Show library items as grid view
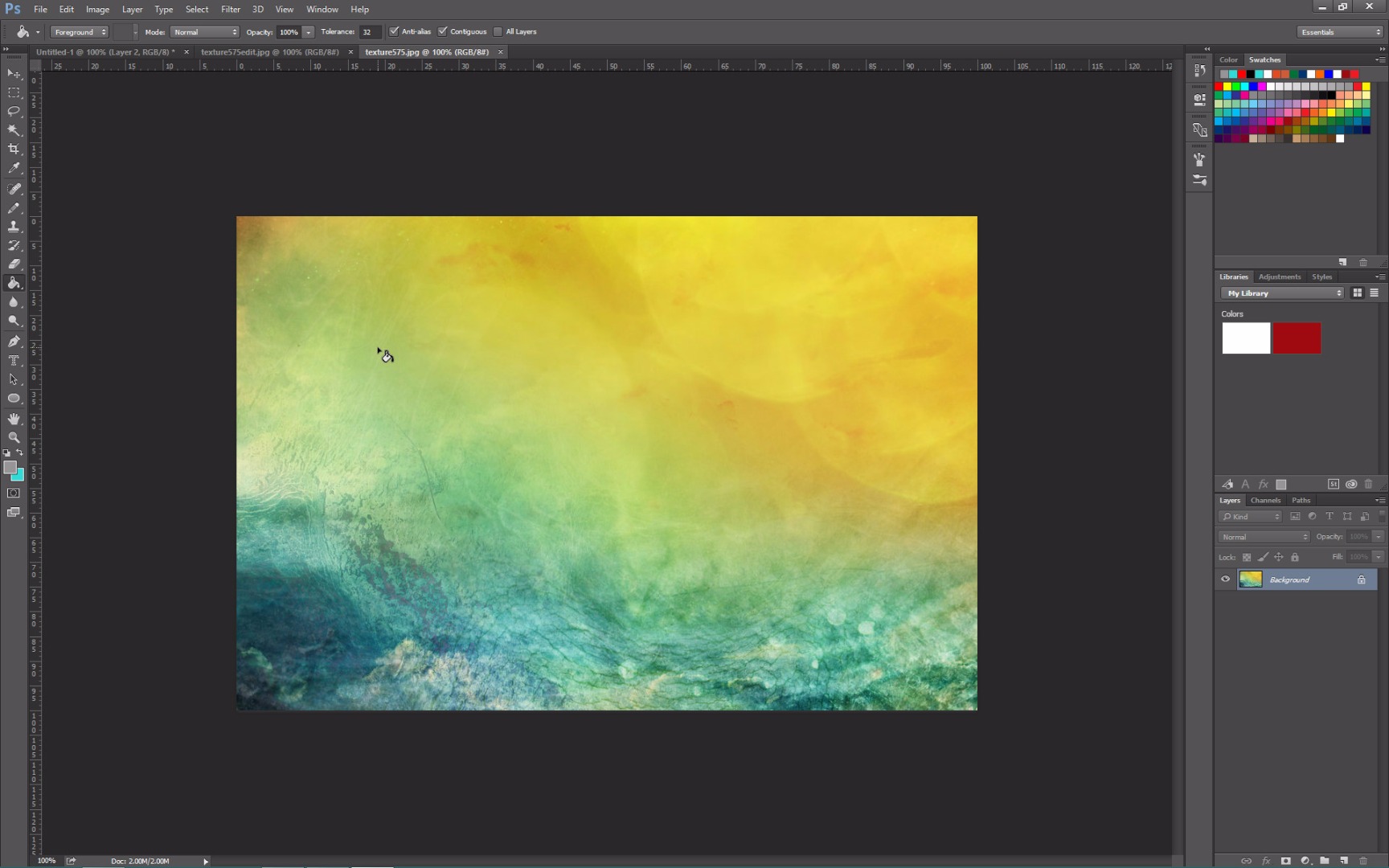The width and height of the screenshot is (1389, 868). click(1358, 293)
